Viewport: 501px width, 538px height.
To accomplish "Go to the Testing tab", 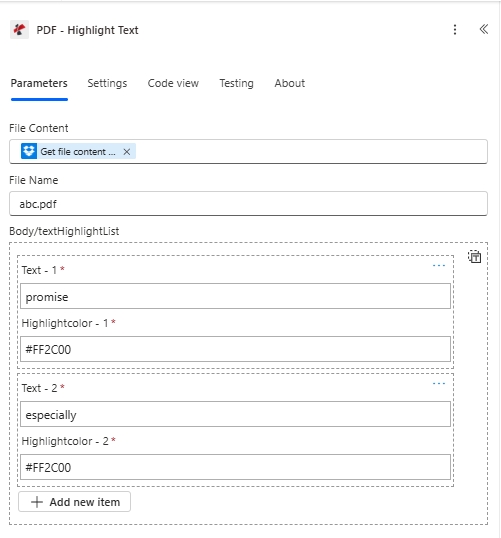I will (236, 83).
